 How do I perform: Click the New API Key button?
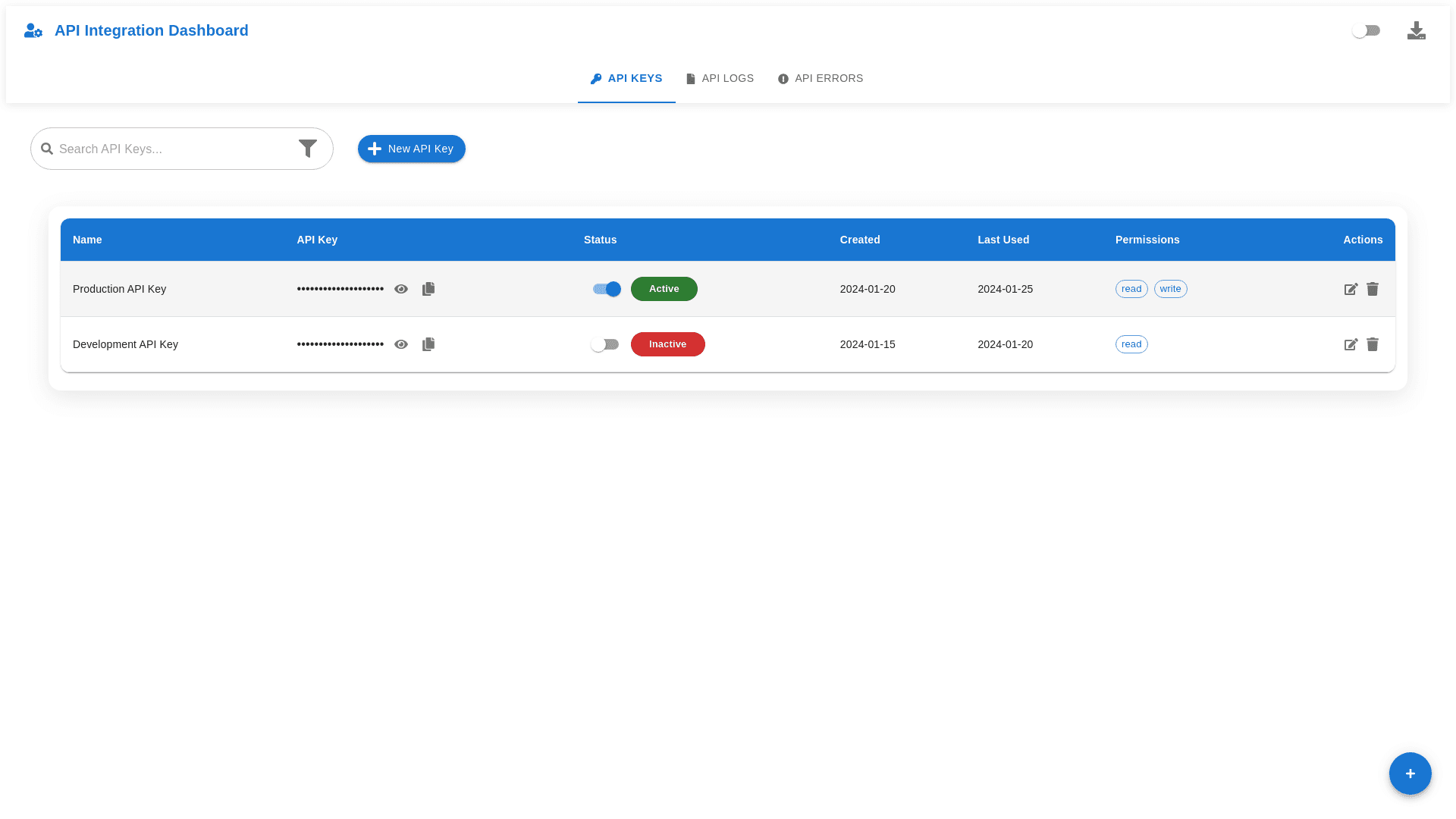click(x=412, y=149)
